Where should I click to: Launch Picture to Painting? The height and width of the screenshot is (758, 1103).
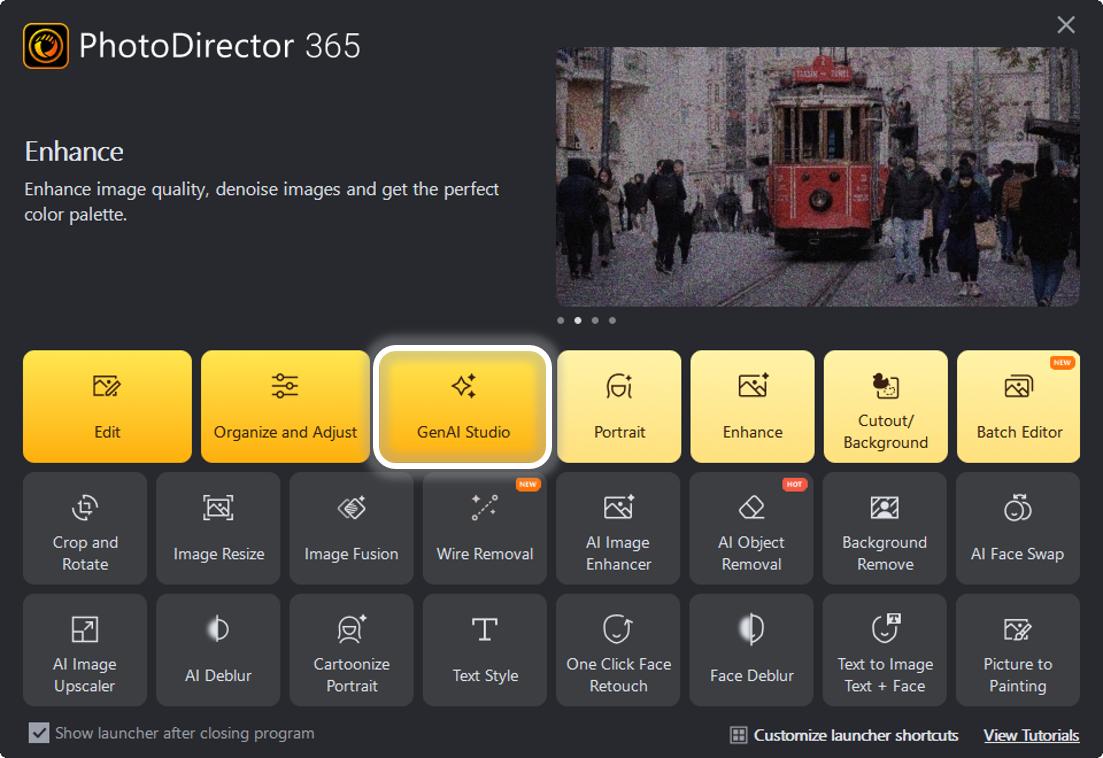[1017, 650]
